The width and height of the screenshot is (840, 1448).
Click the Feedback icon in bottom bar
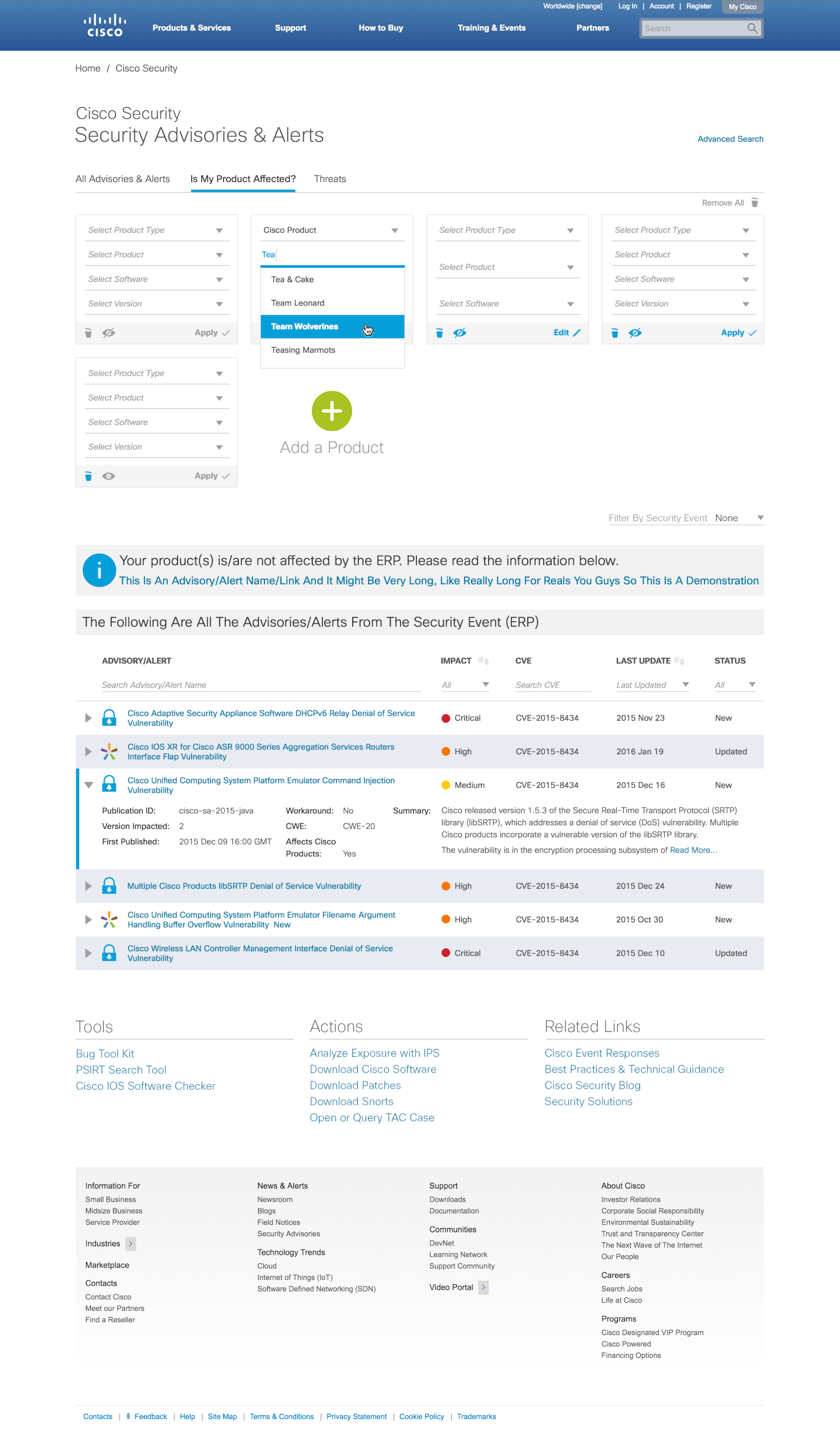pyautogui.click(x=128, y=1416)
